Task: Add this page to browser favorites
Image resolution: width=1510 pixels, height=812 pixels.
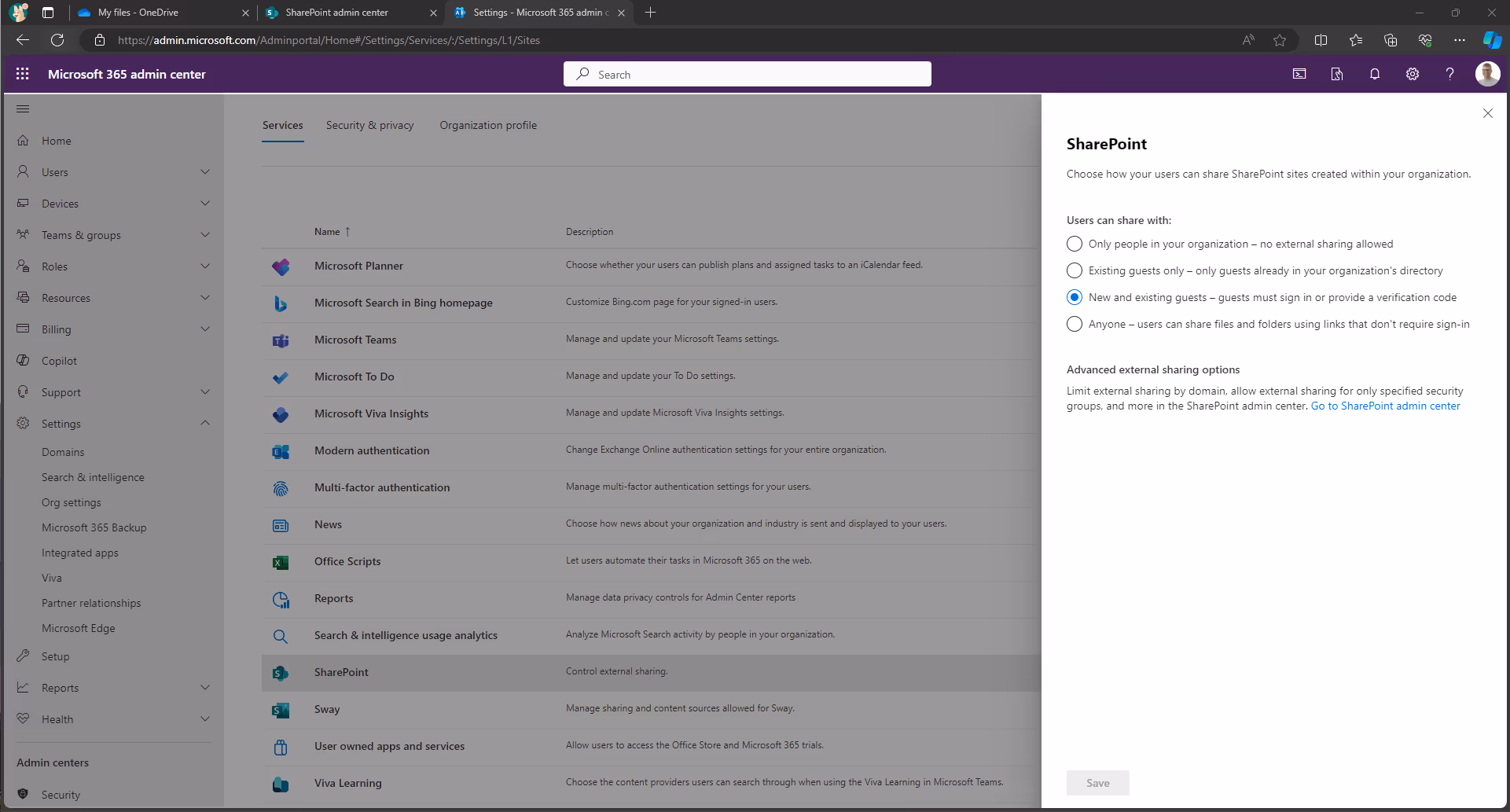Action: (1280, 40)
